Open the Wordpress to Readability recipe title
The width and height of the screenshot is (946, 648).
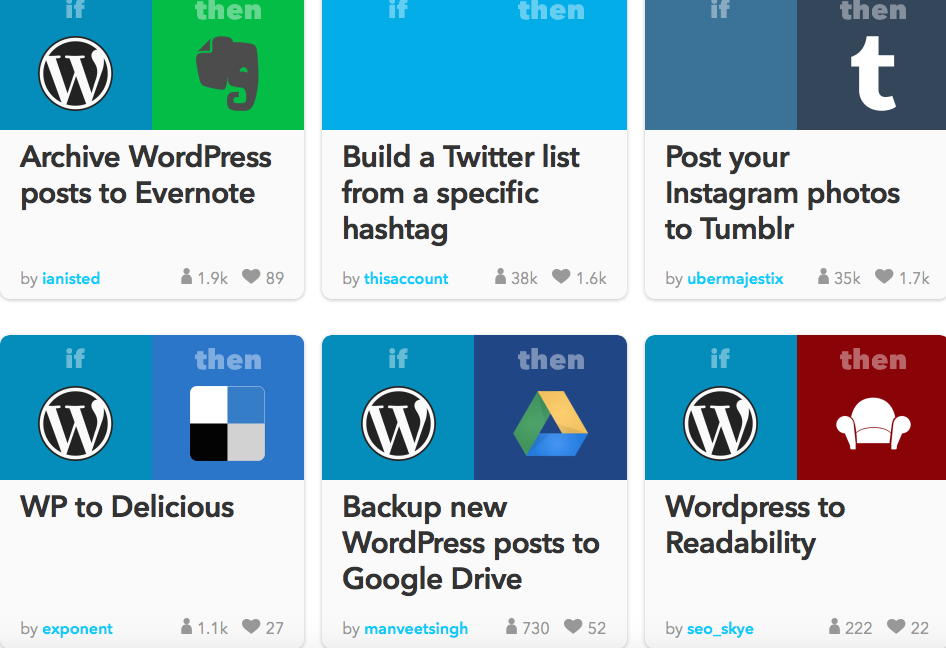pos(755,525)
